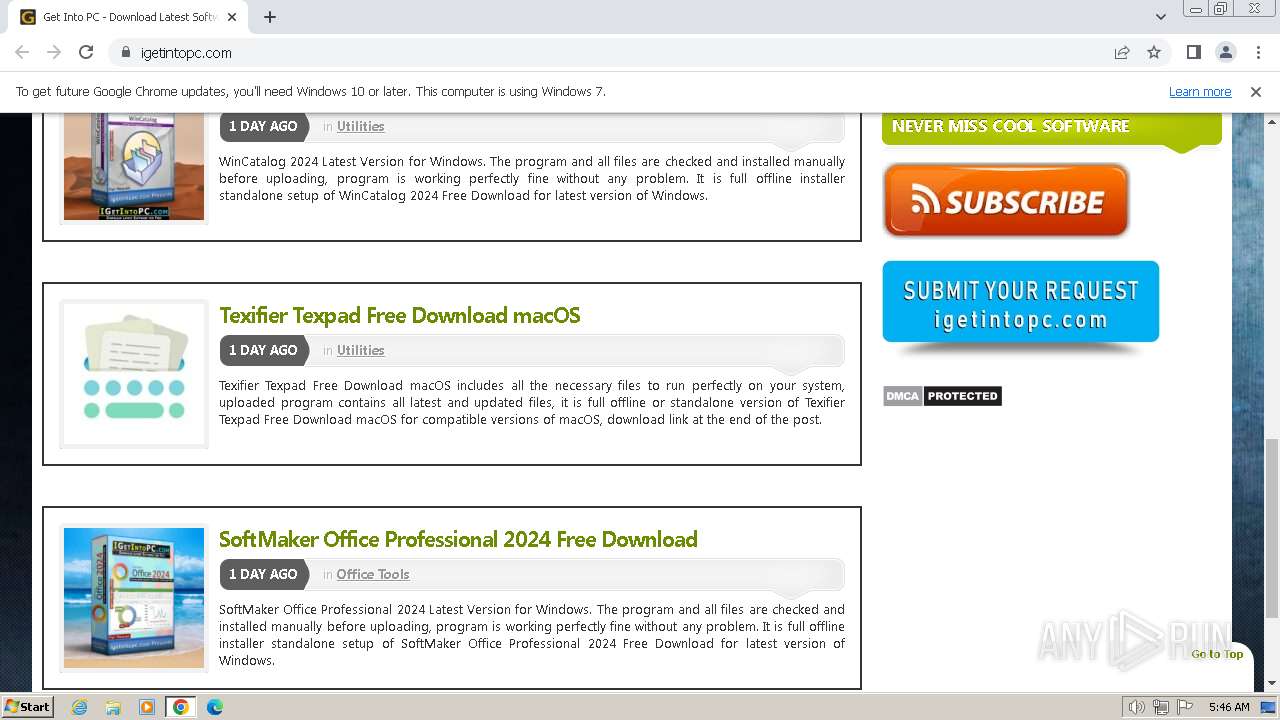
Task: Launch Microsoft Edge from taskbar
Action: [215, 707]
